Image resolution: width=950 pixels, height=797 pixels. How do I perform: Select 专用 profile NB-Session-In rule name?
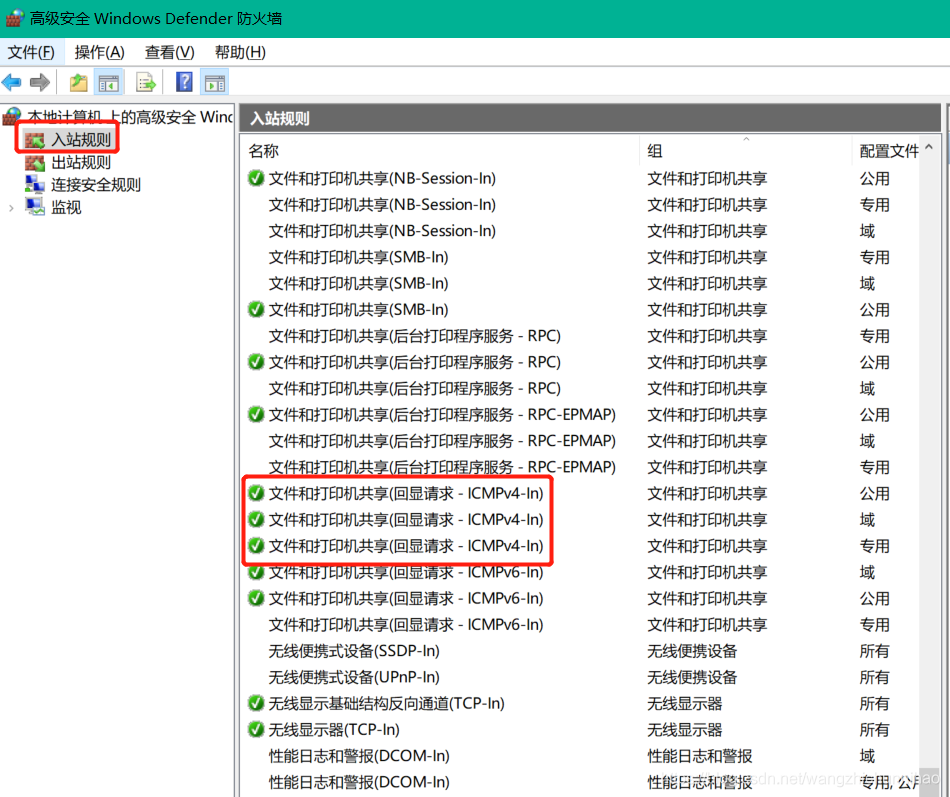(382, 205)
